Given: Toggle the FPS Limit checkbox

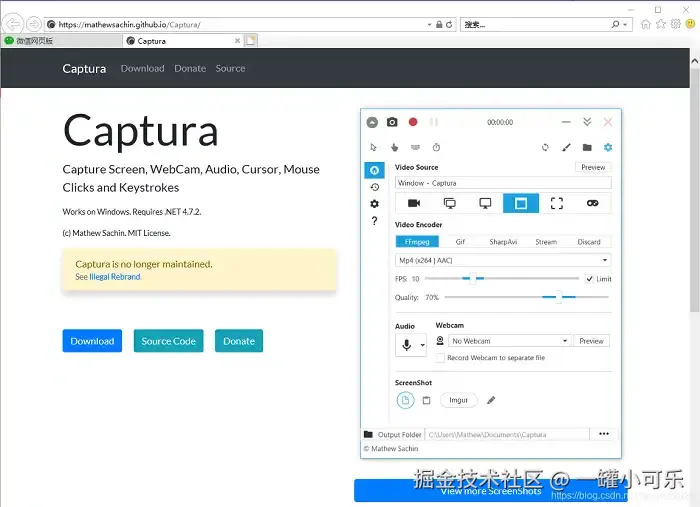Looking at the screenshot, I should pos(589,279).
